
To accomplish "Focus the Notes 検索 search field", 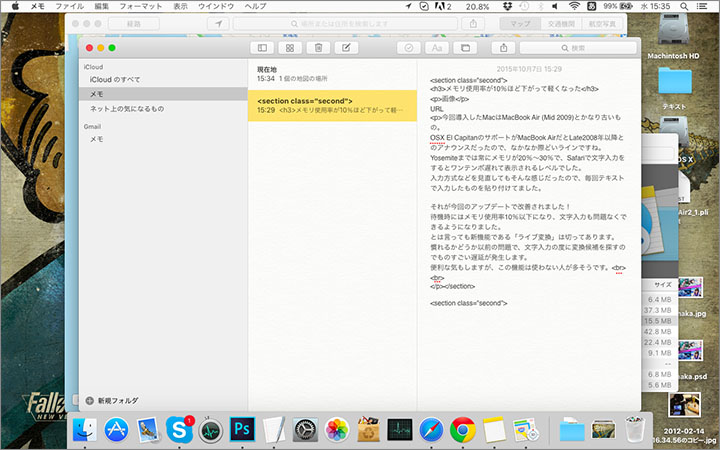I will click(x=578, y=48).
